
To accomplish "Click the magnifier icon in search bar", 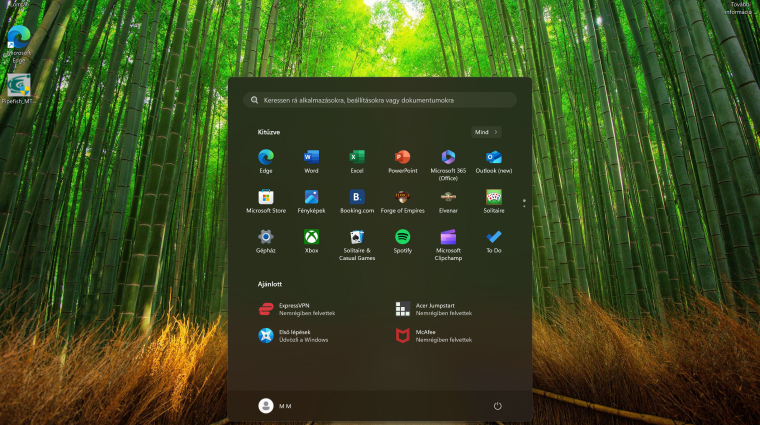I will tap(254, 100).
